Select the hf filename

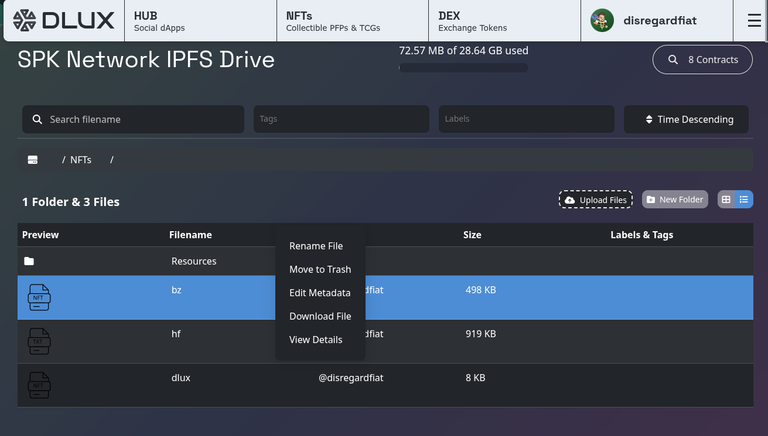(176, 334)
